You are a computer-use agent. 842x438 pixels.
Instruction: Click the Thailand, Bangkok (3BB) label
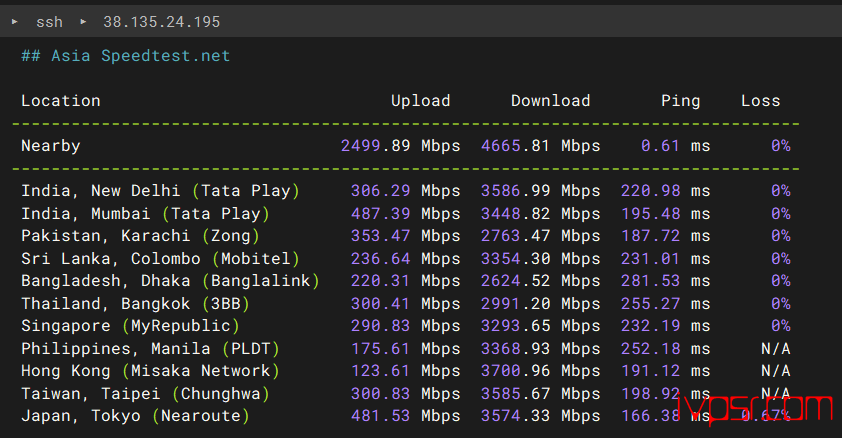coord(135,304)
